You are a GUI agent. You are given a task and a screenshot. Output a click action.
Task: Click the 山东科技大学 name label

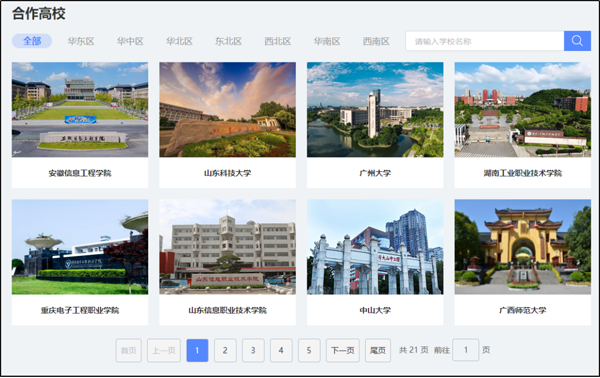(228, 173)
